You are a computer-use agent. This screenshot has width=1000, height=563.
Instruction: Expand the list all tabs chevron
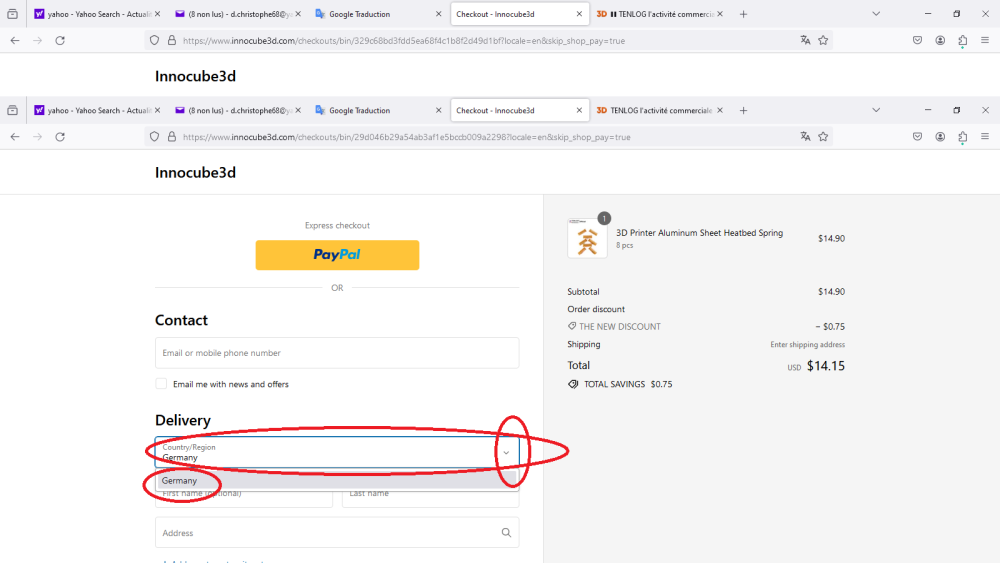point(876,110)
